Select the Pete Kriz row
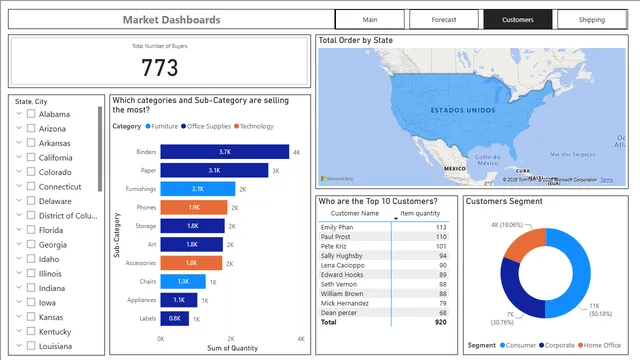 point(384,246)
